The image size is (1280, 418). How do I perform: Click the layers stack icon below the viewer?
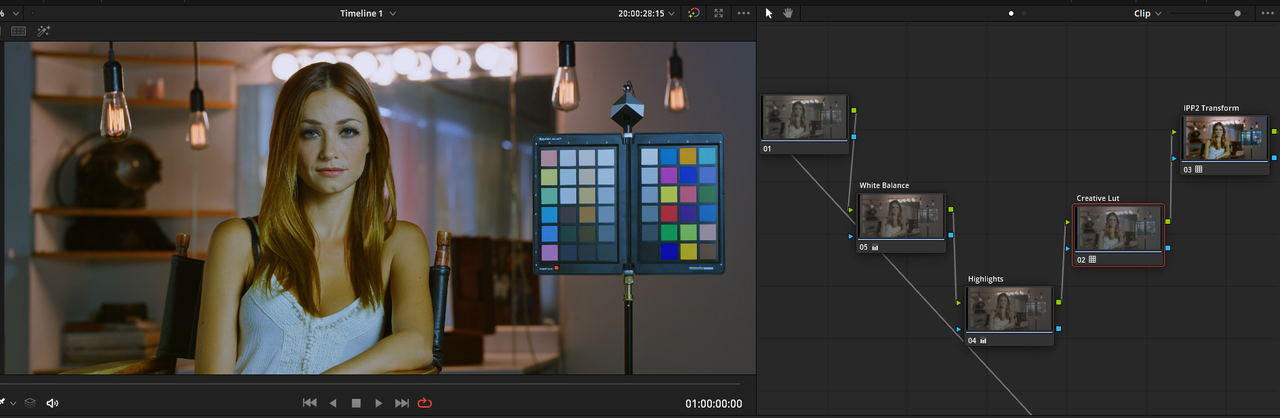[x=30, y=403]
